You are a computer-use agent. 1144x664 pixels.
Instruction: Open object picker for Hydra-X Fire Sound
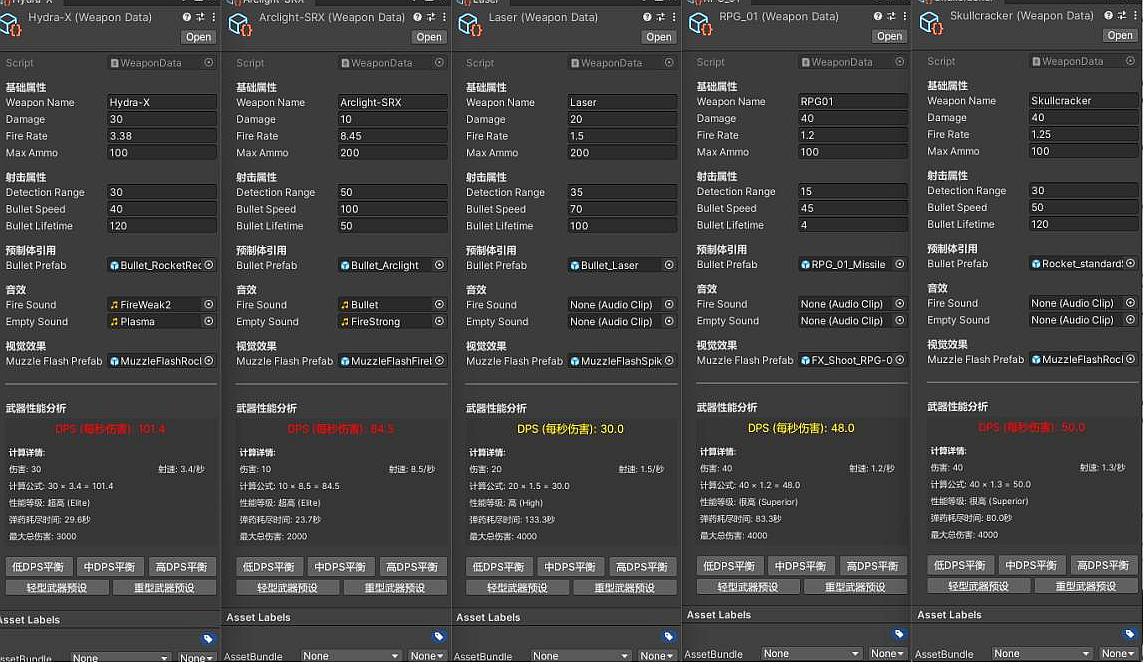pyautogui.click(x=209, y=305)
